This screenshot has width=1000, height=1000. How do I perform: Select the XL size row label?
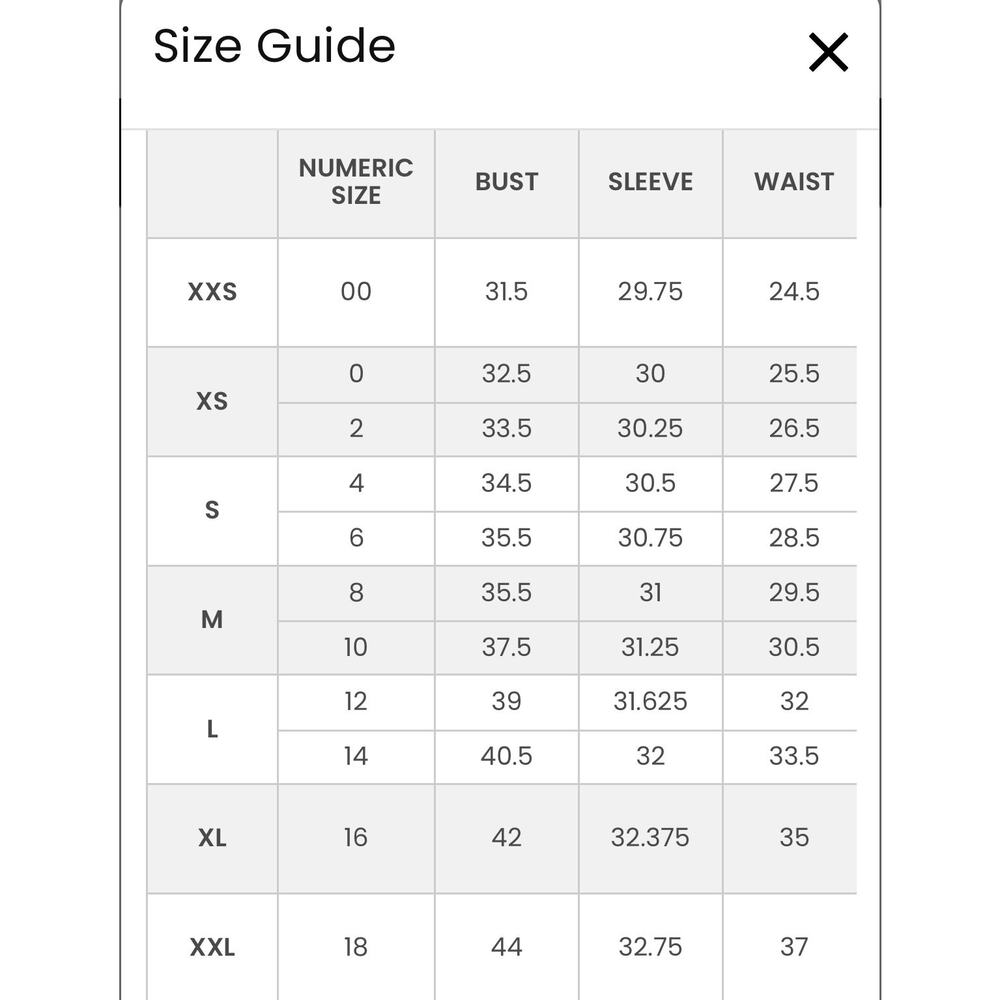[x=212, y=839]
